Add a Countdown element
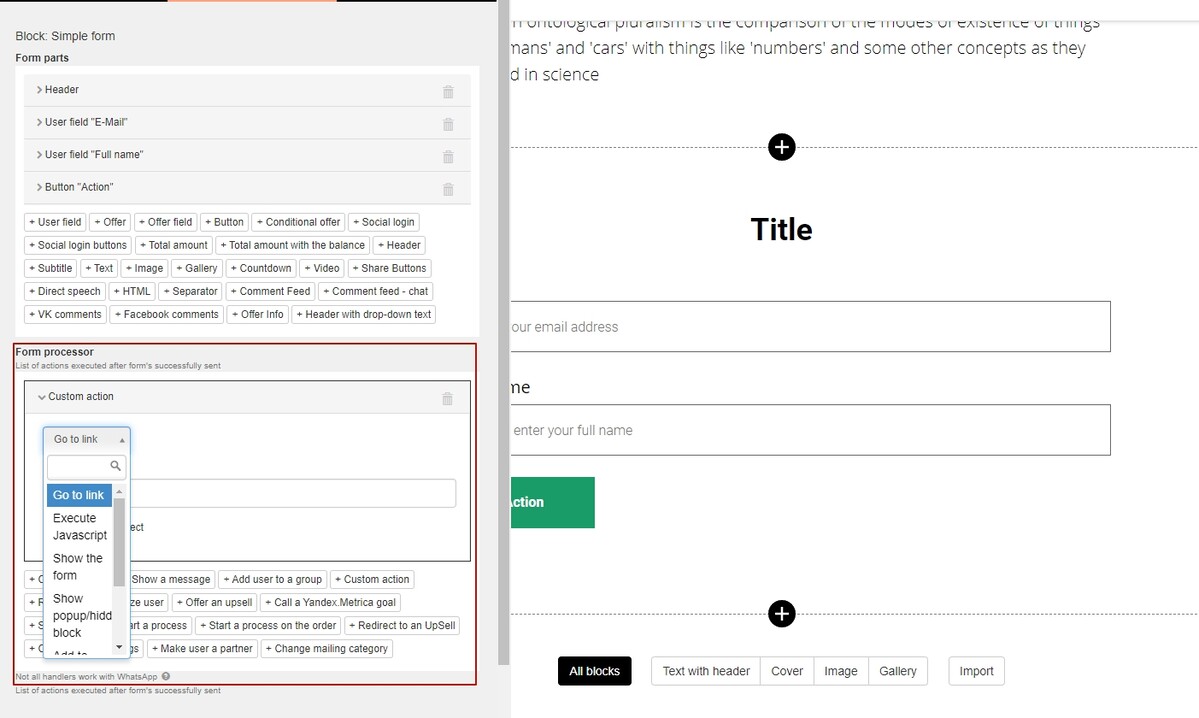Screen dimensions: 1199x718 point(260,268)
